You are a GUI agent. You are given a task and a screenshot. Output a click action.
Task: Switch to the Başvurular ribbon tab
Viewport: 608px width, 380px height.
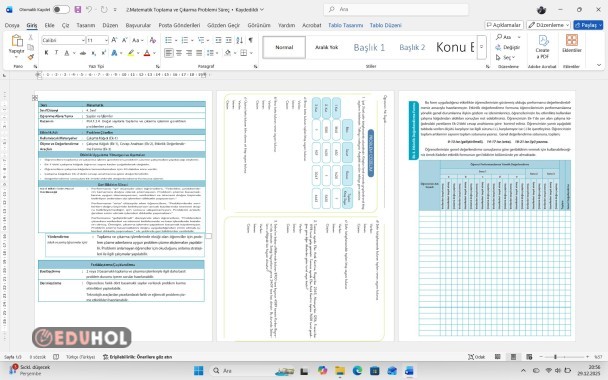pos(138,25)
